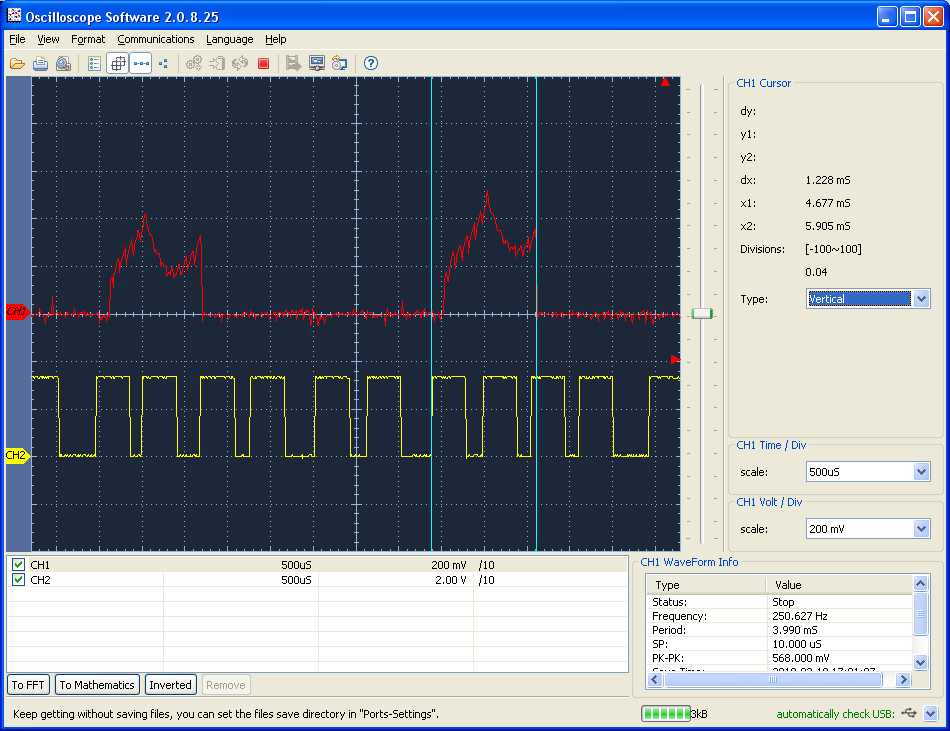The width and height of the screenshot is (950, 731).
Task: Click the list view toolbar icon
Action: point(95,63)
